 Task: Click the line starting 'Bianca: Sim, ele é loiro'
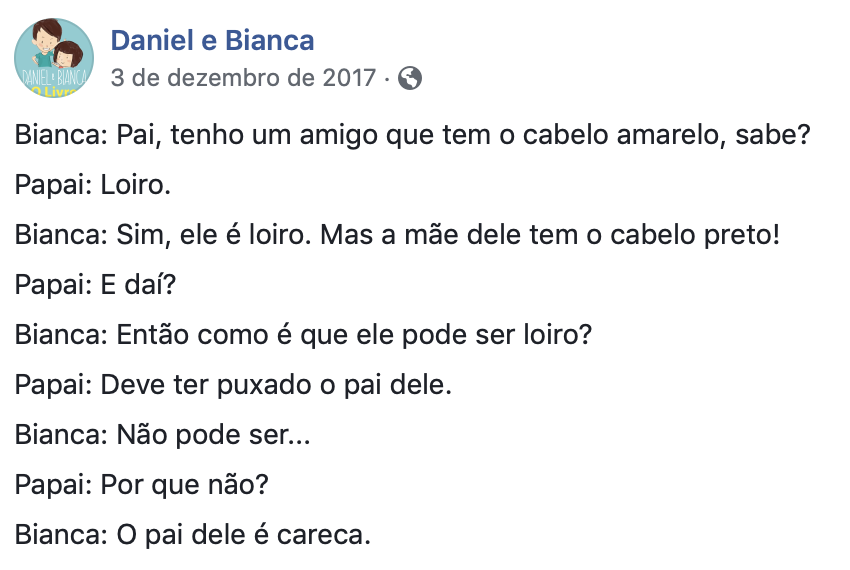click(397, 235)
